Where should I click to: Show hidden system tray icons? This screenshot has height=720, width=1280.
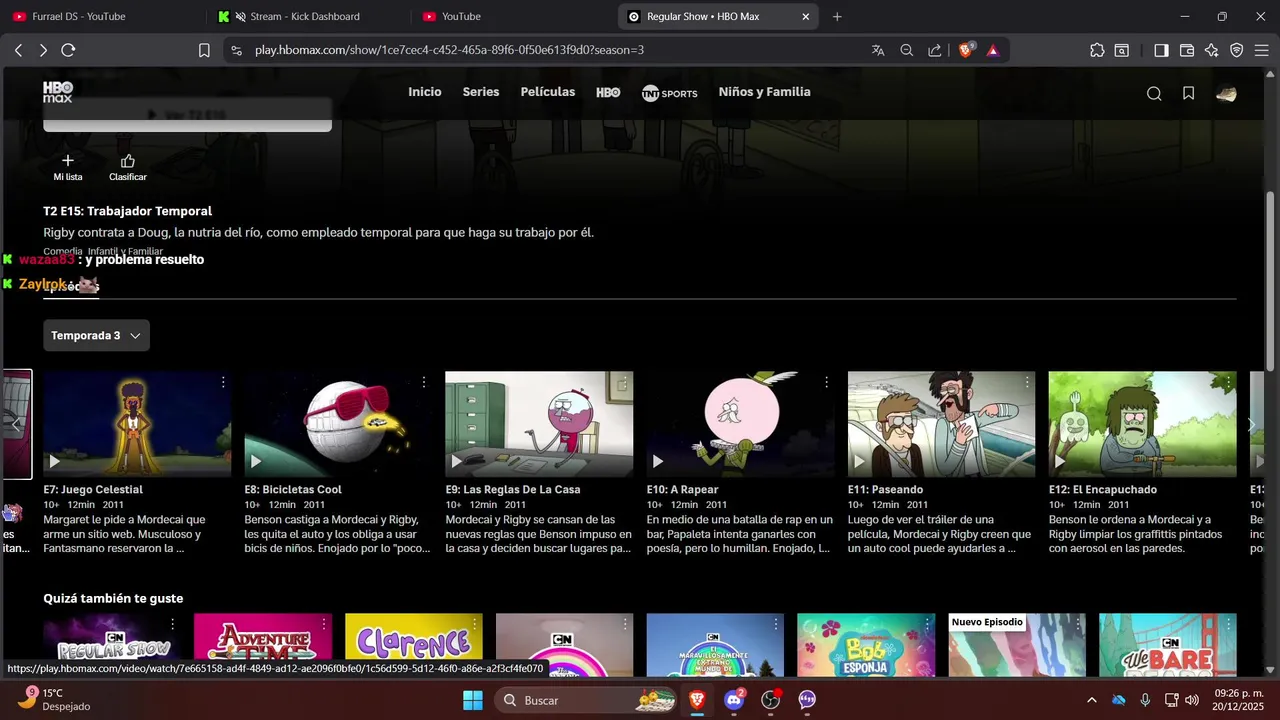click(1091, 700)
